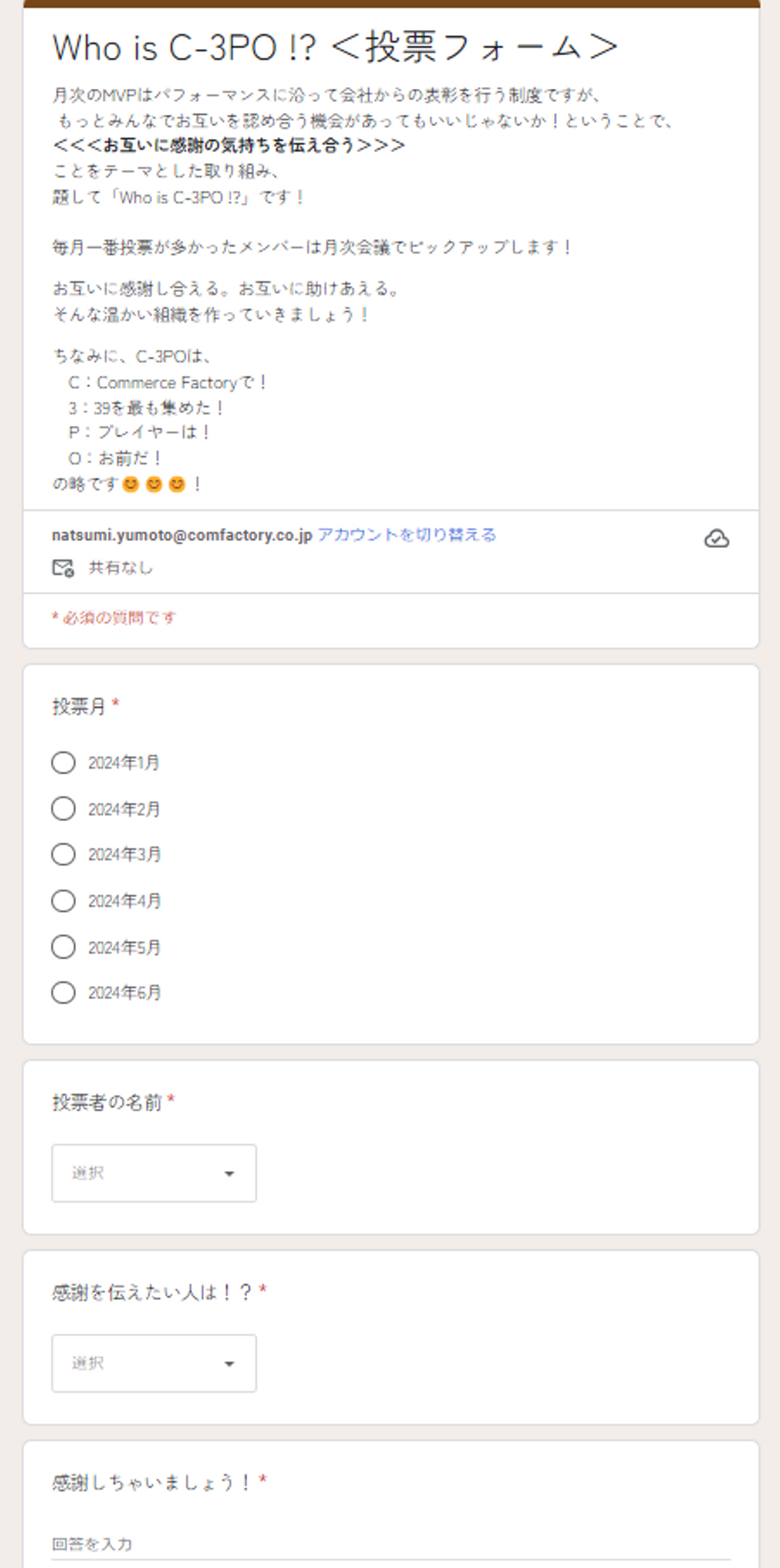Open the 投票者の名前 dropdown
The width and height of the screenshot is (780, 1568).
tap(153, 1173)
